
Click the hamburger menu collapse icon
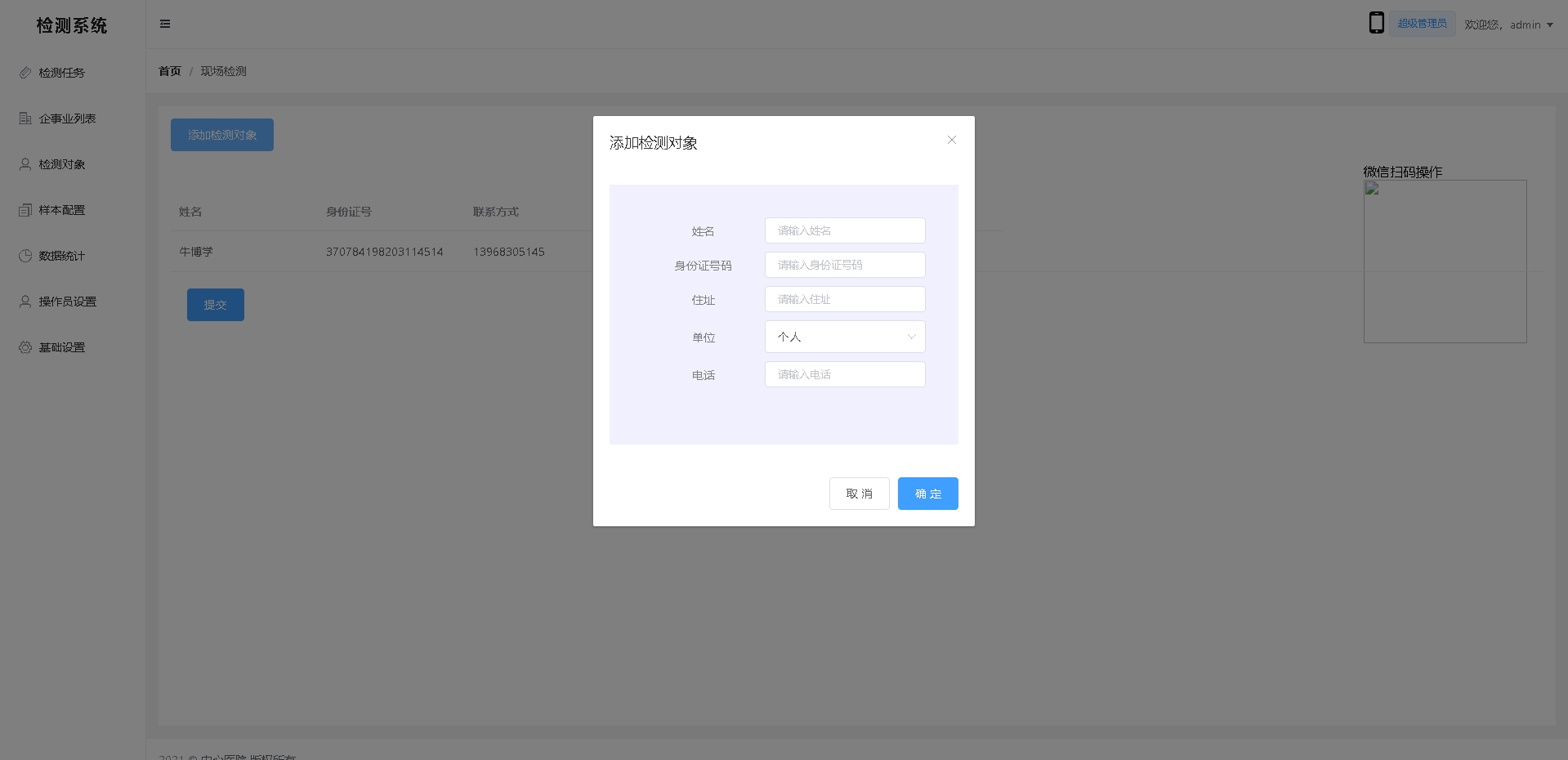coord(165,24)
